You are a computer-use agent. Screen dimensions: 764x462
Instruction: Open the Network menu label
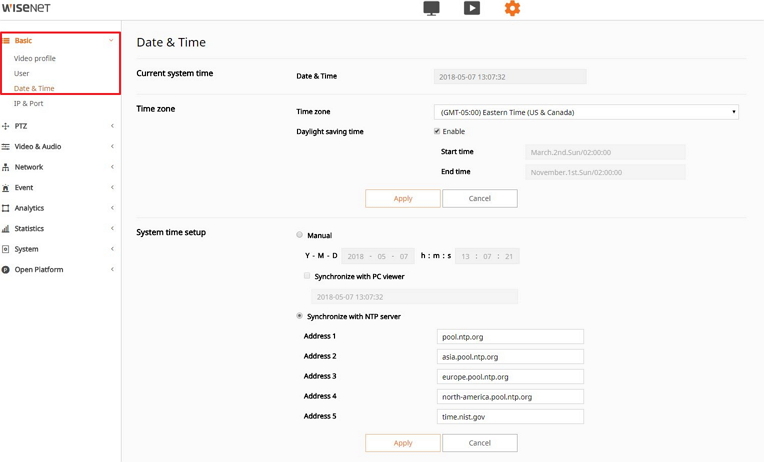29,167
